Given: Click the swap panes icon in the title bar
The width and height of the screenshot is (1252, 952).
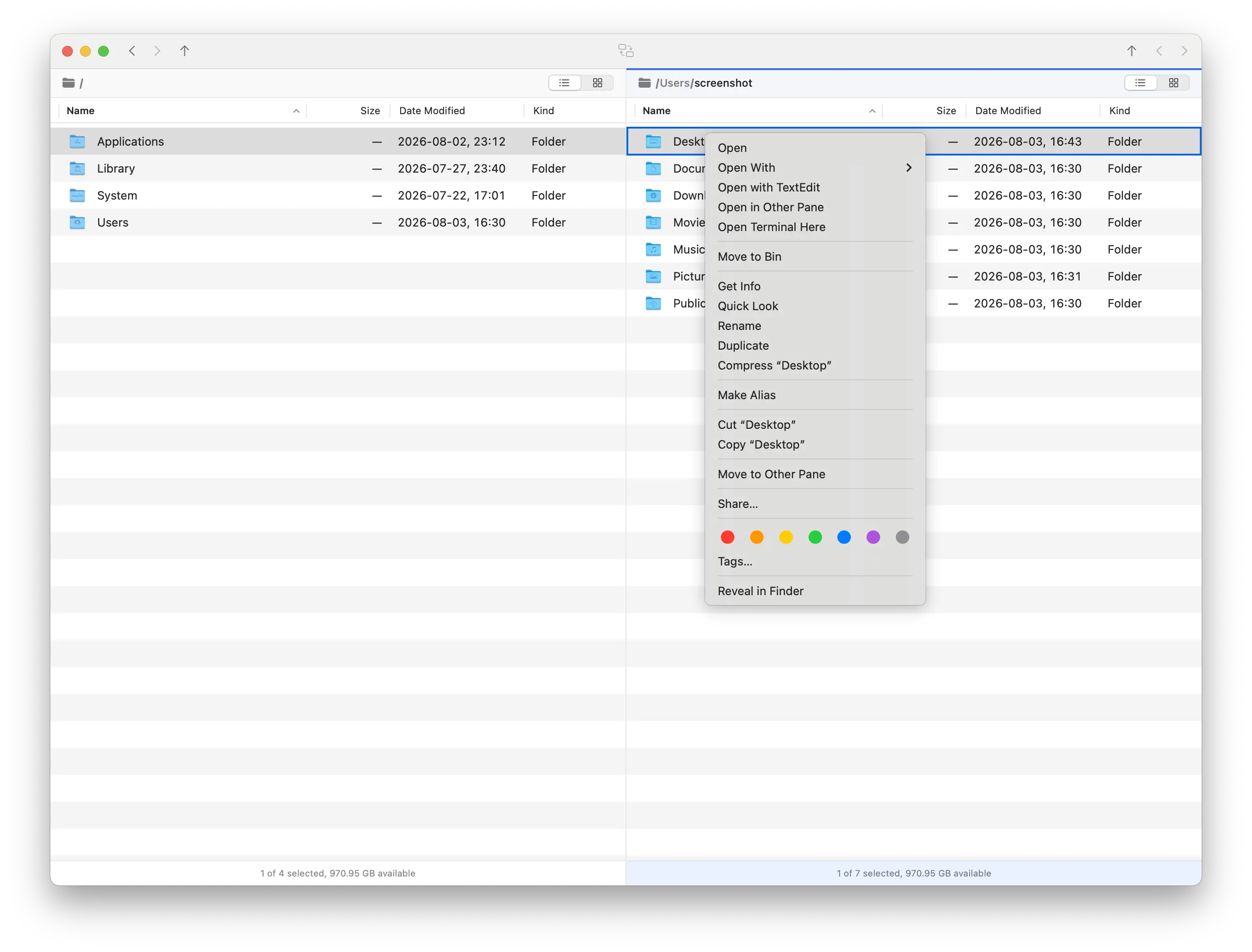Looking at the screenshot, I should click(626, 51).
